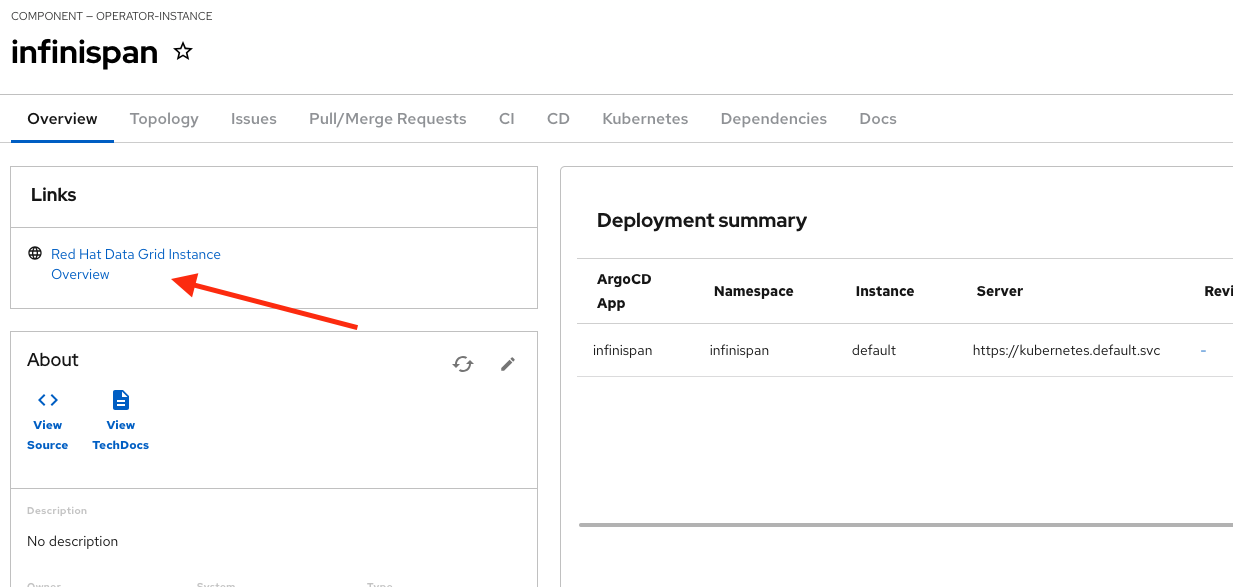Click the globe icon in Links
This screenshot has width=1233, height=587.
[x=35, y=254]
